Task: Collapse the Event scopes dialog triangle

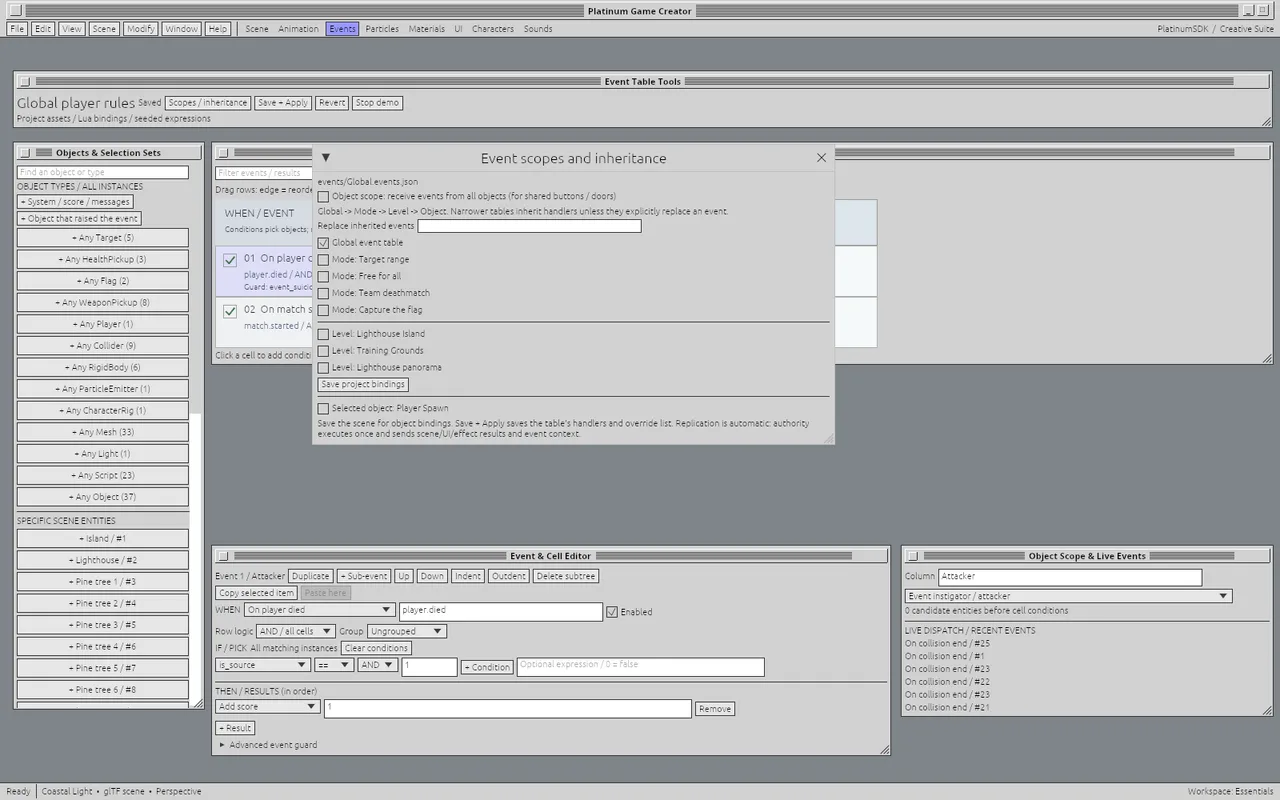Action: pos(326,158)
